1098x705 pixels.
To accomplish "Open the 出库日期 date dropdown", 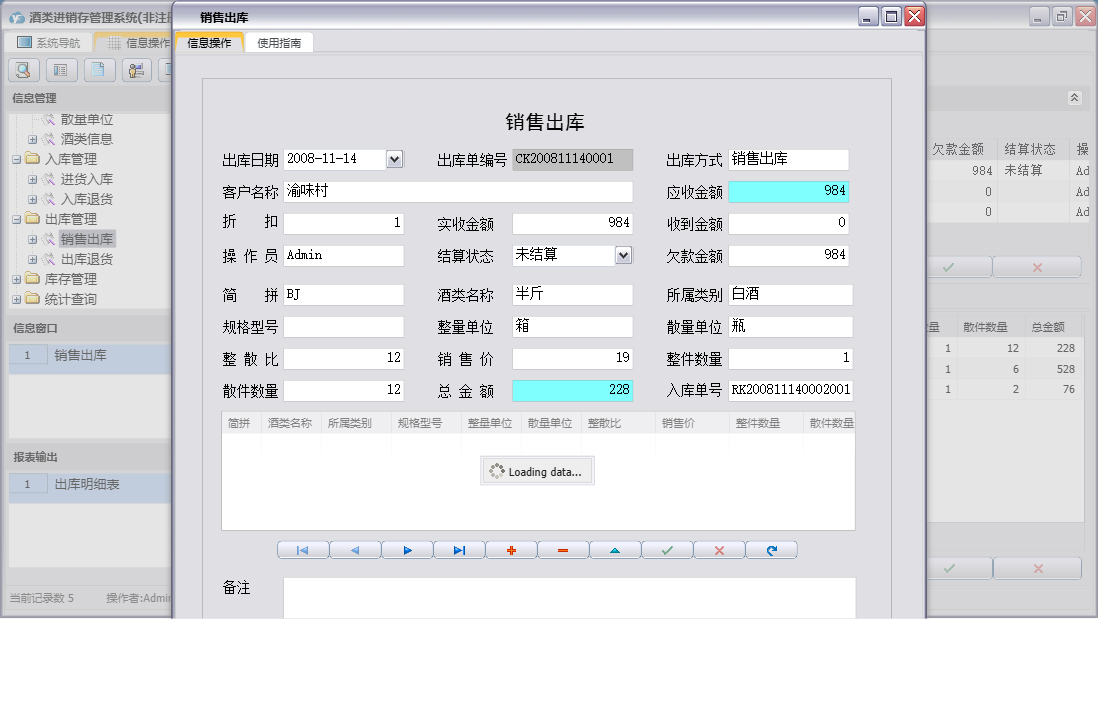I will click(394, 159).
